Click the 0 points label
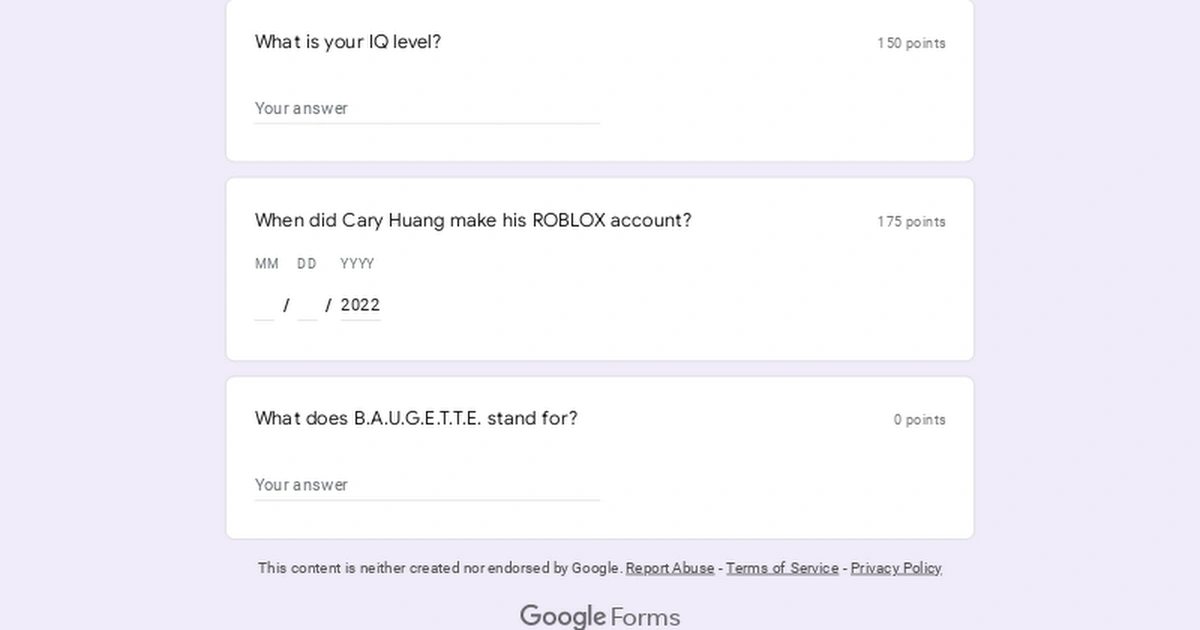The height and width of the screenshot is (630, 1200). (x=919, y=420)
